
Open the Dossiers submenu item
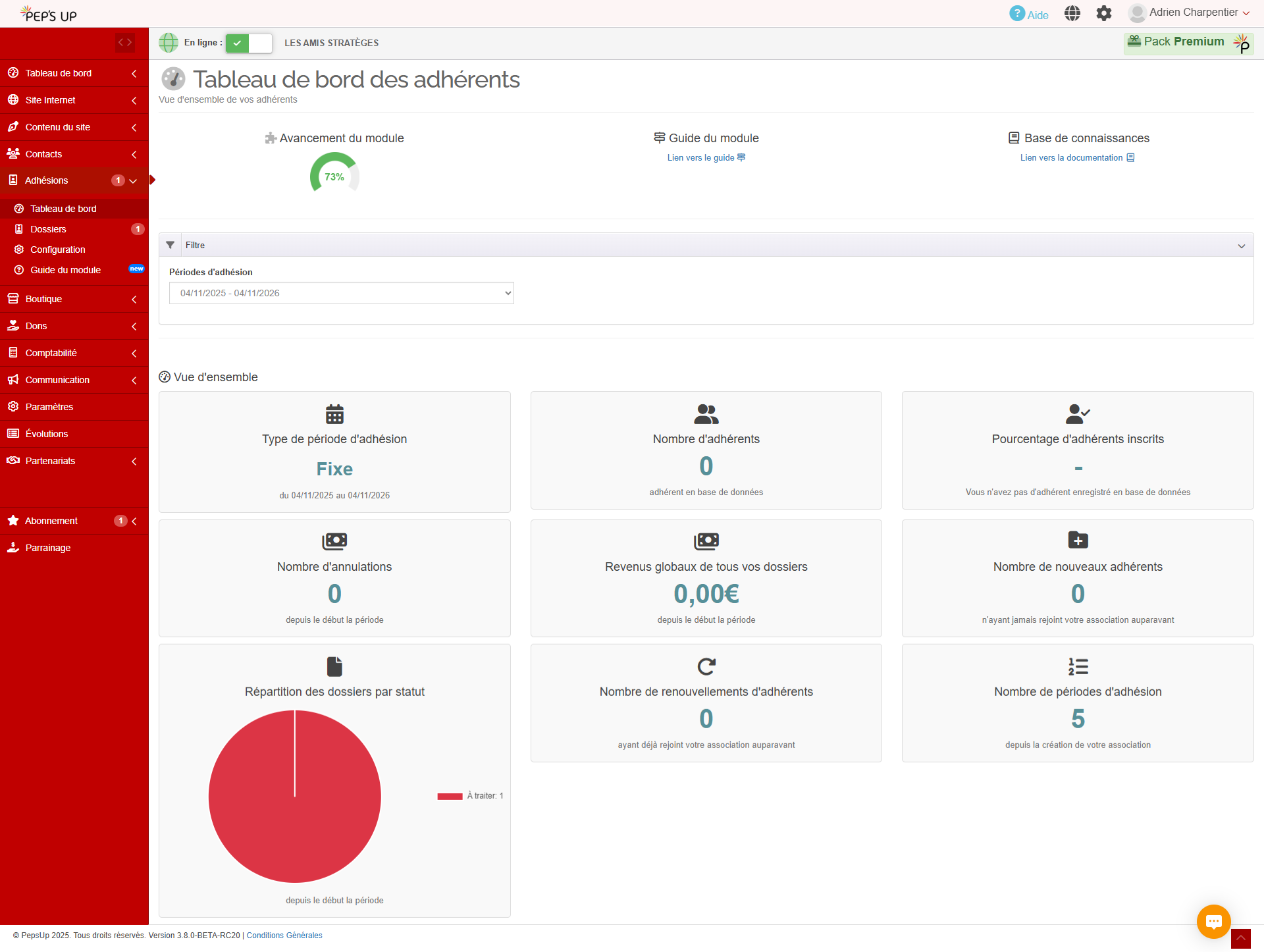pyautogui.click(x=49, y=229)
